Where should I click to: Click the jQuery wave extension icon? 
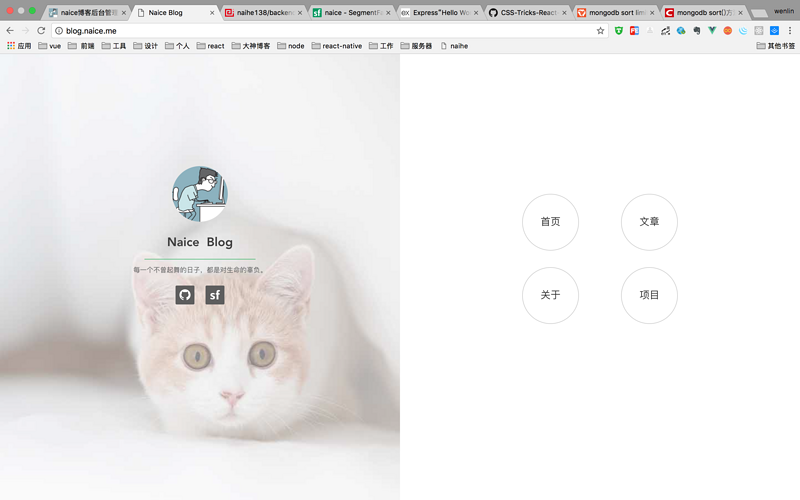[x=743, y=31]
